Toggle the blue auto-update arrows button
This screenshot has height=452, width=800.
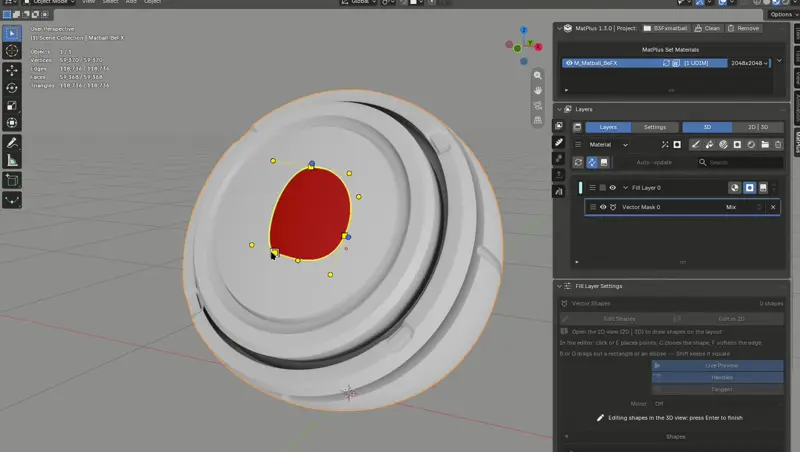pyautogui.click(x=592, y=162)
